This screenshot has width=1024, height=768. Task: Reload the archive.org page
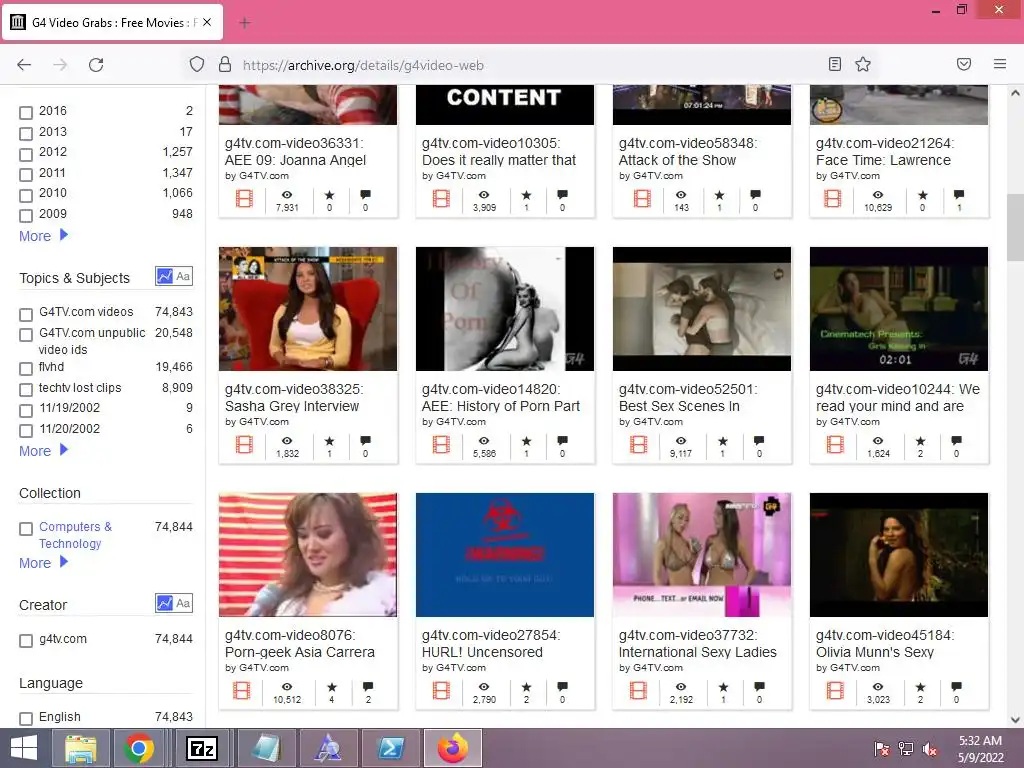point(96,65)
